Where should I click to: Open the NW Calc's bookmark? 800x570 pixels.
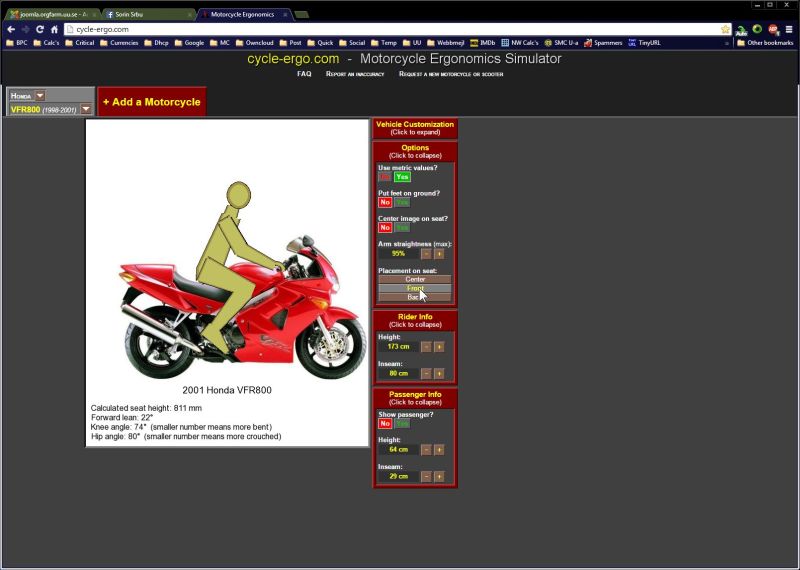pyautogui.click(x=519, y=43)
